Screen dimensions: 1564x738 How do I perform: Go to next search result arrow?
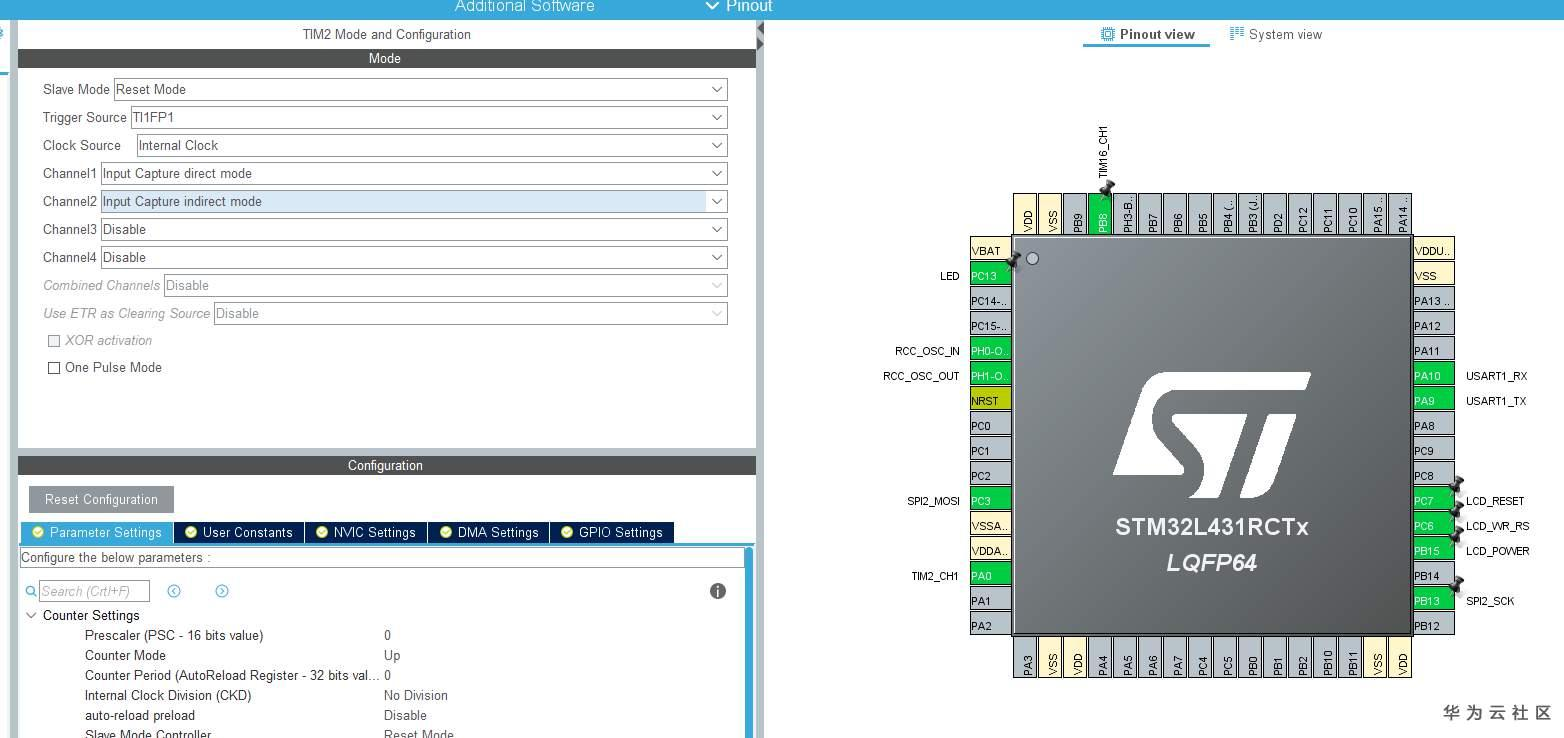pos(222,591)
